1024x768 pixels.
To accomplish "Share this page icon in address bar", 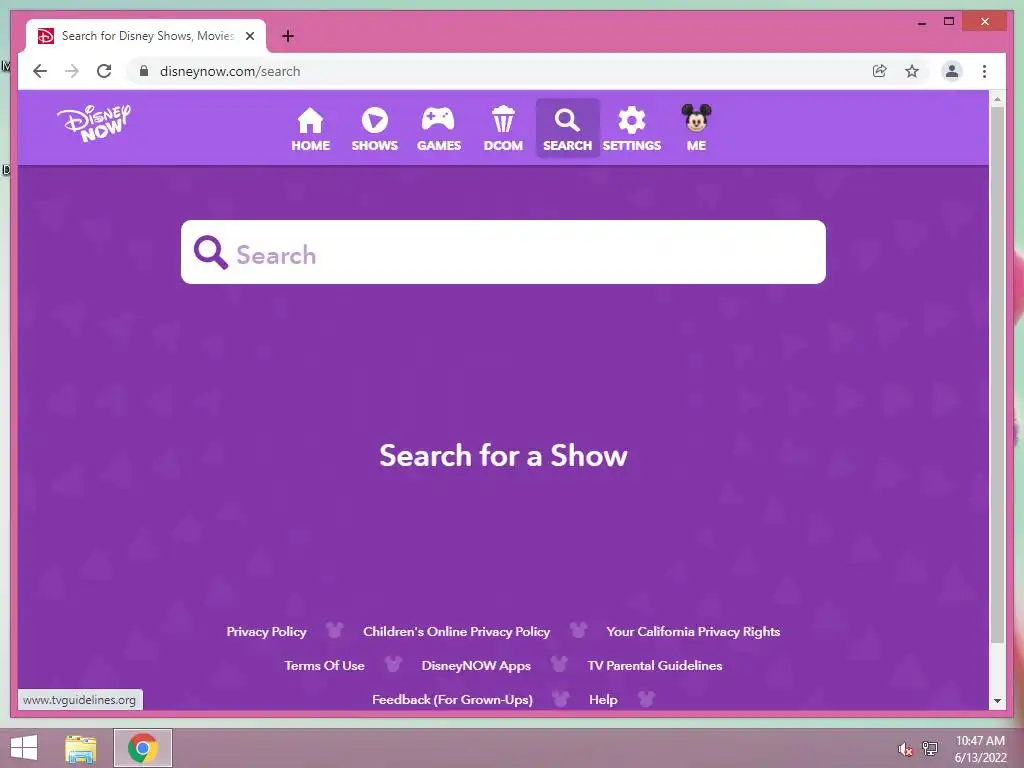I will 880,71.
